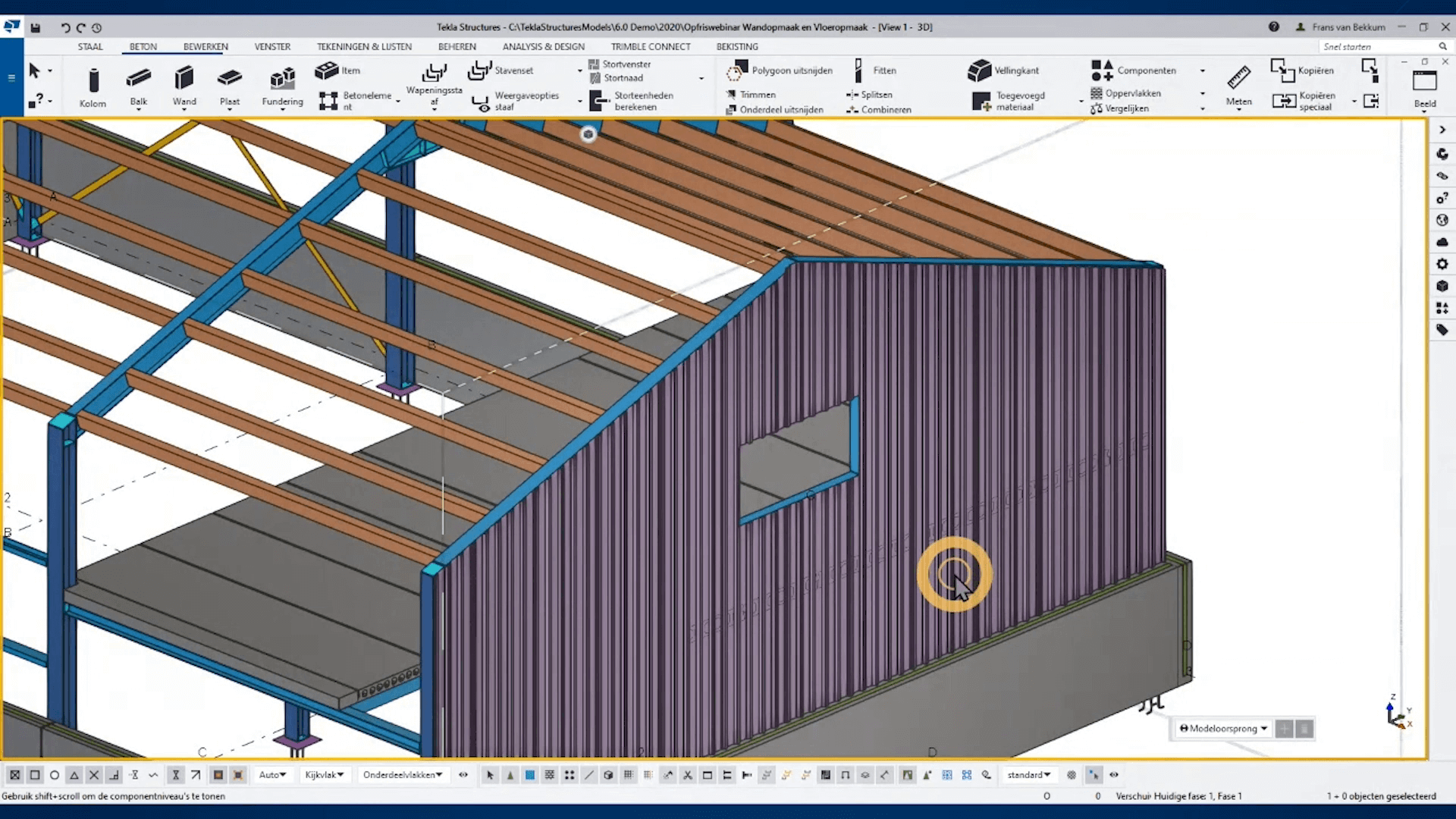Click the Polygoon uitsnijden icon

(x=736, y=71)
